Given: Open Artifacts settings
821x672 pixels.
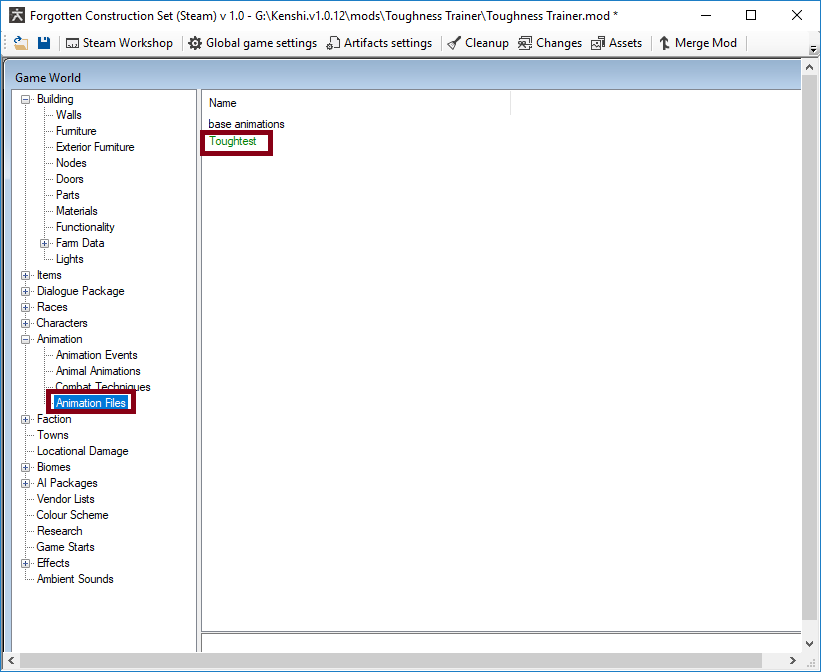Looking at the screenshot, I should pyautogui.click(x=379, y=43).
